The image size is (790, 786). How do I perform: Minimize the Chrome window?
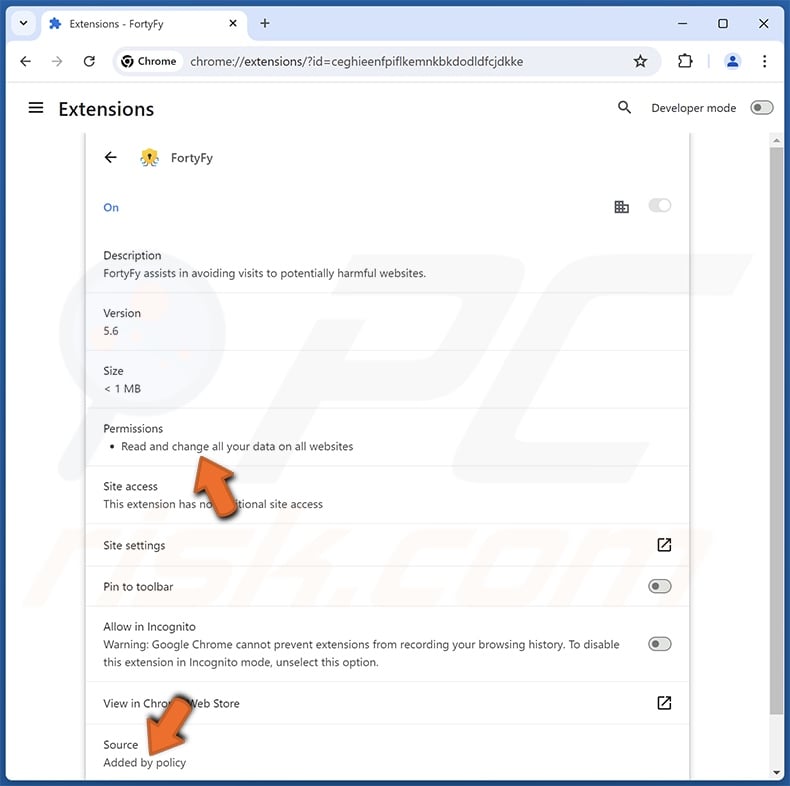pos(682,24)
